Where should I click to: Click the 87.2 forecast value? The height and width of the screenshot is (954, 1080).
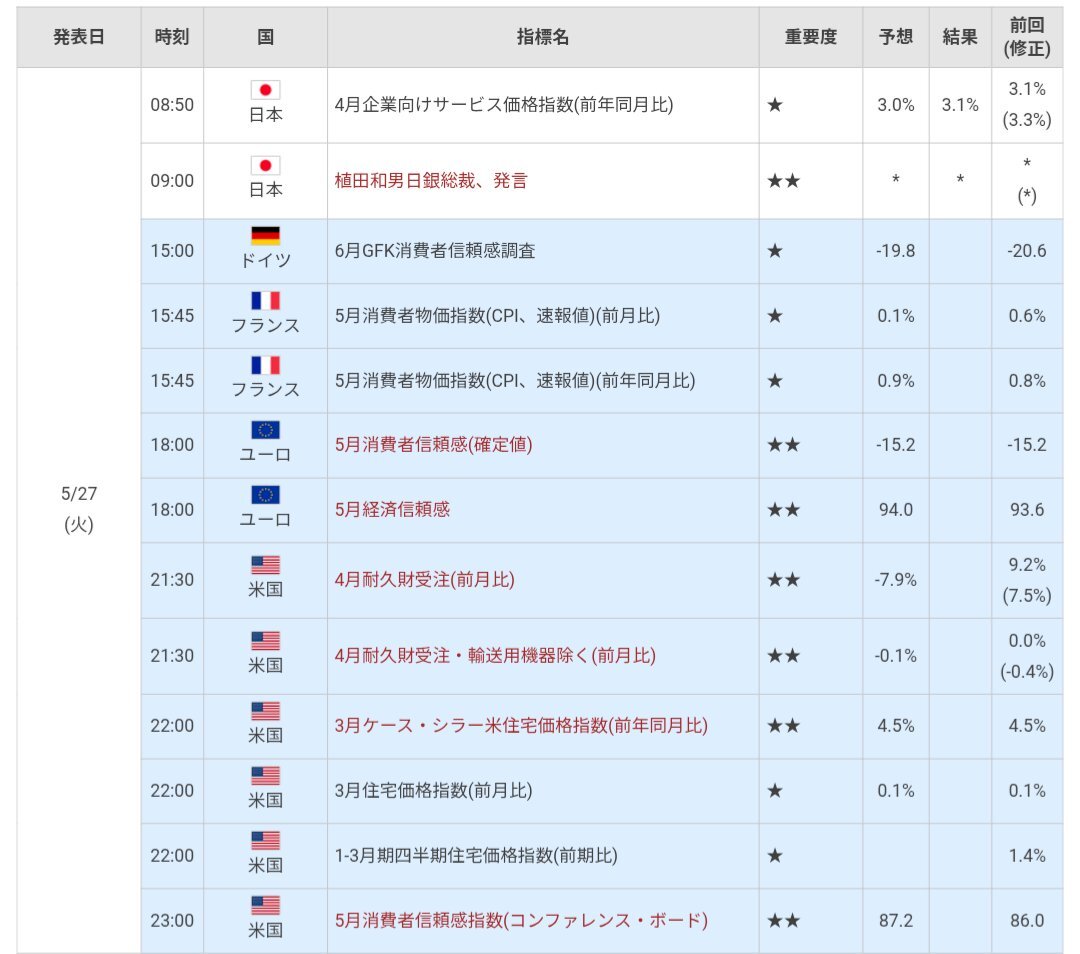[895, 920]
